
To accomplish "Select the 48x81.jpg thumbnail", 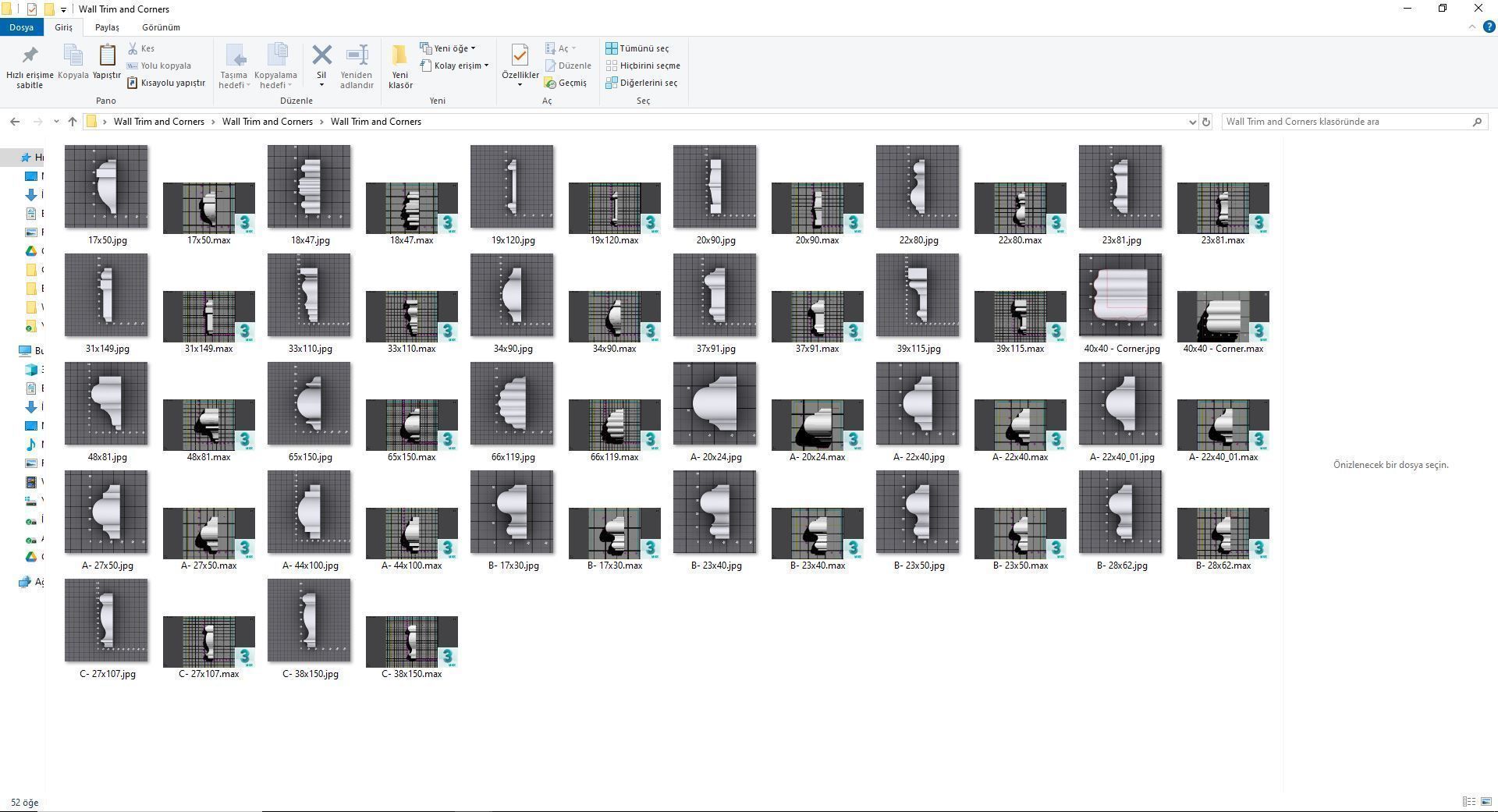I will (x=106, y=403).
